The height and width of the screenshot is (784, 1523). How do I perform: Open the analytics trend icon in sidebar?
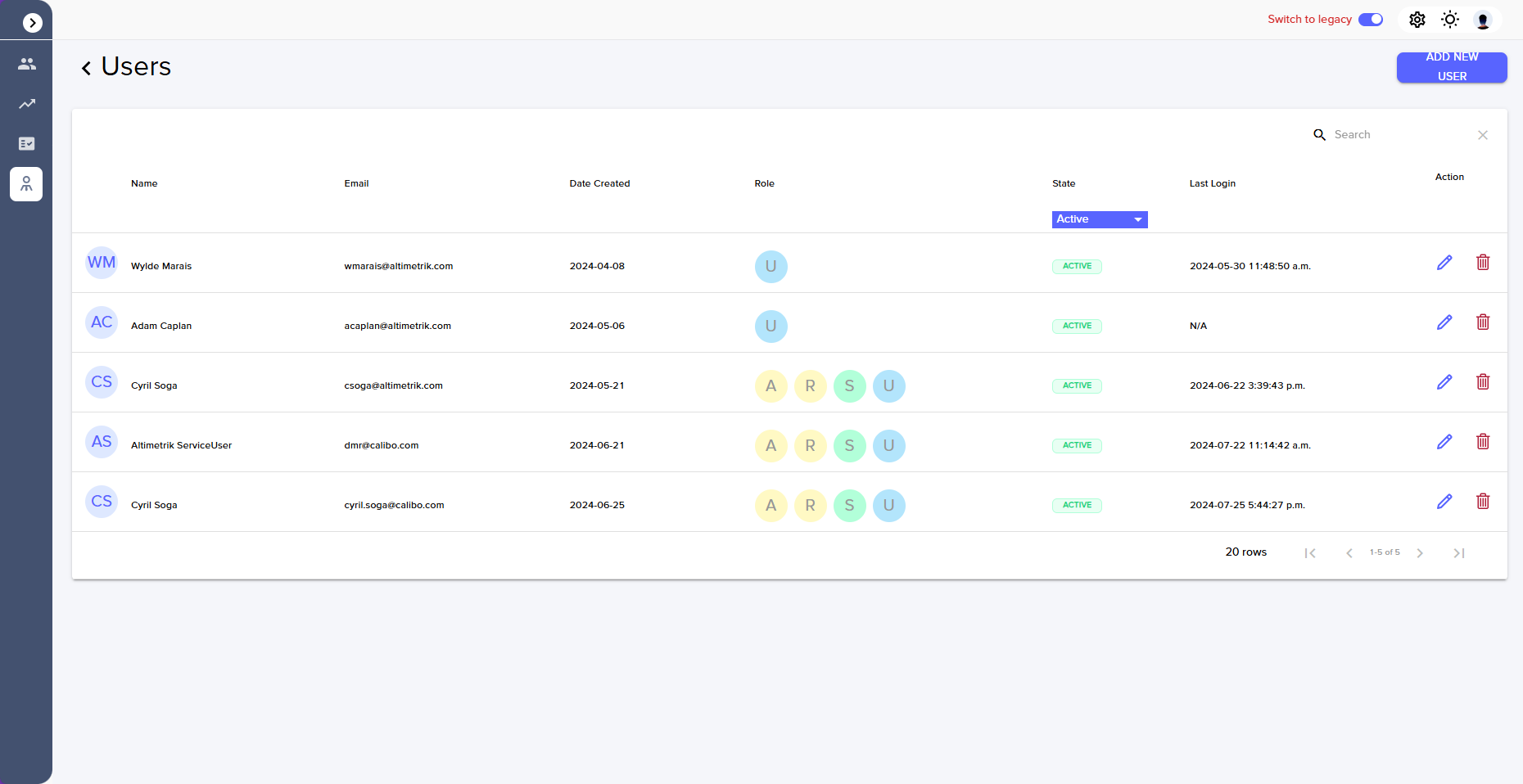coord(26,103)
